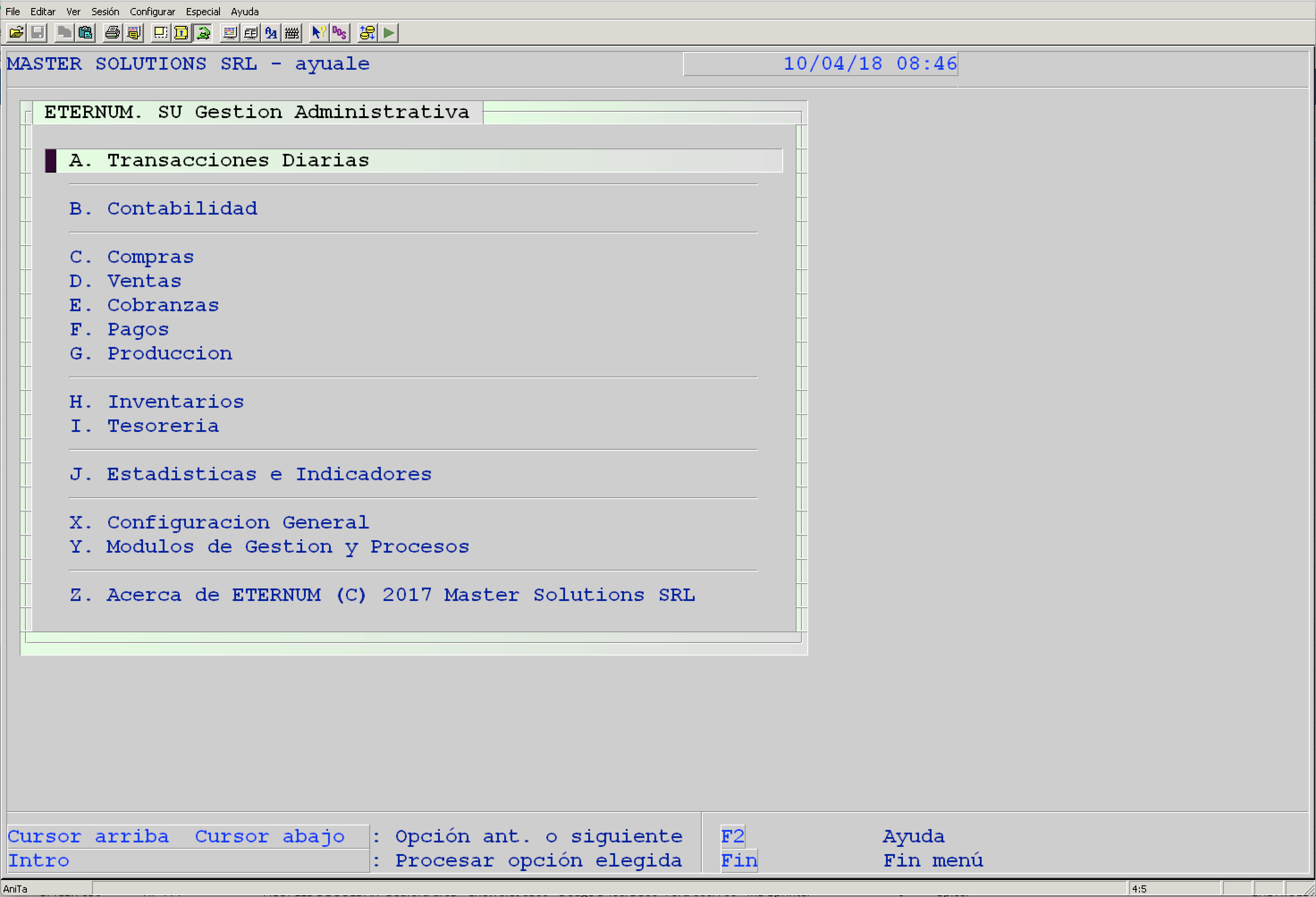Screen dimensions: 1316x897
Task: Click the 4:5 cursor position indicator
Action: (1139, 889)
